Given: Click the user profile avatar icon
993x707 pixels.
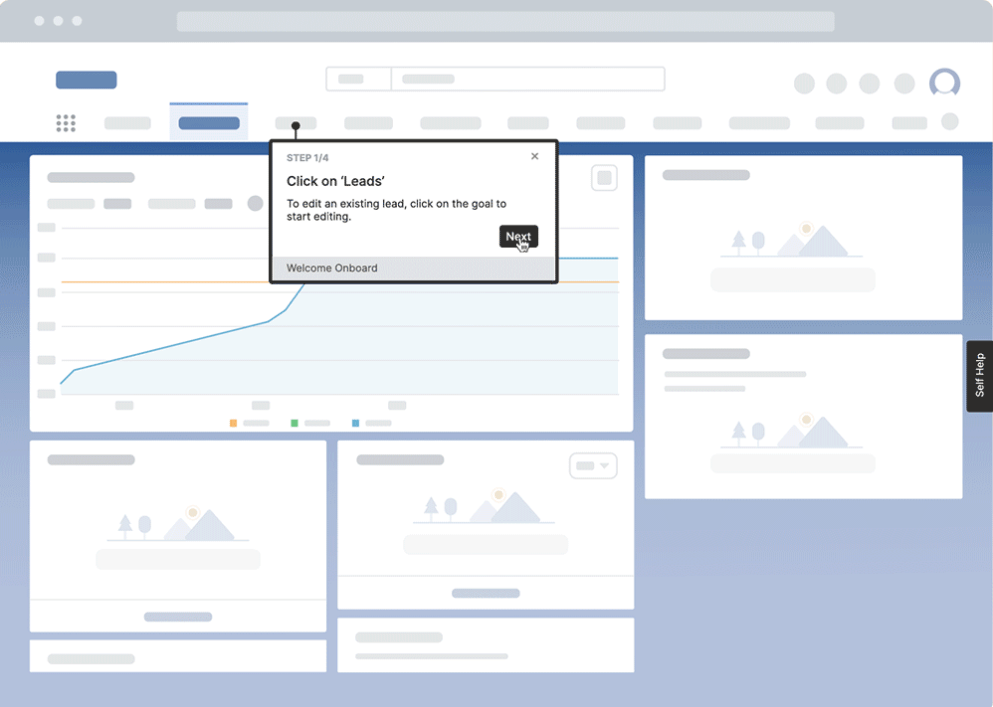Looking at the screenshot, I should (x=944, y=83).
